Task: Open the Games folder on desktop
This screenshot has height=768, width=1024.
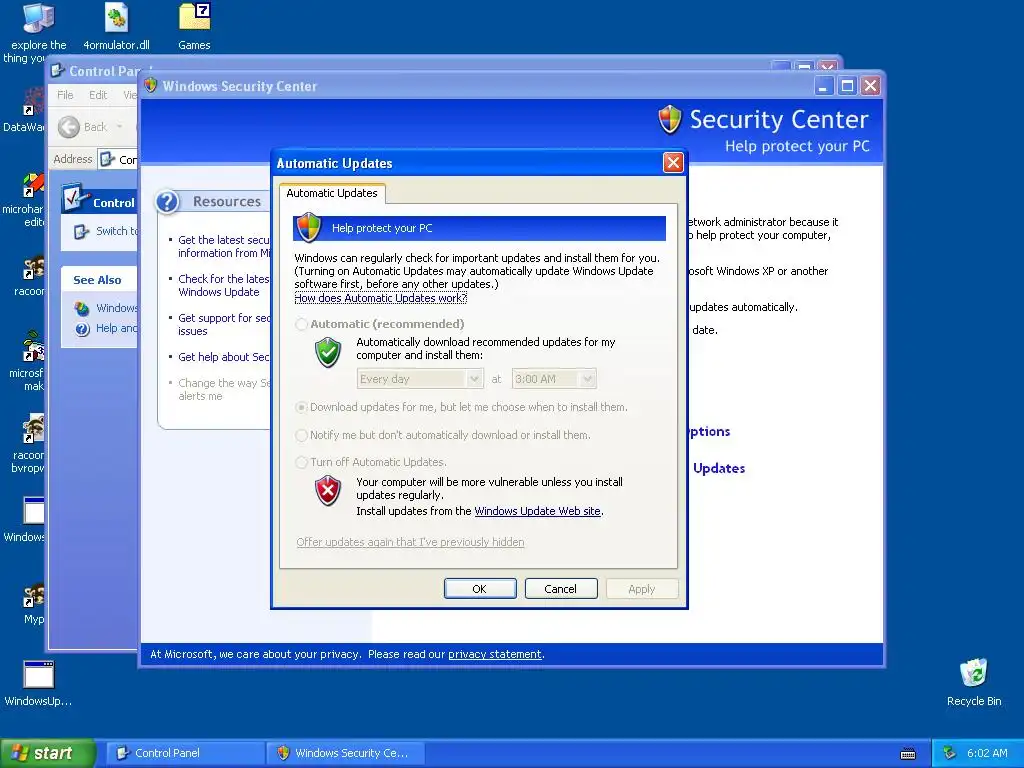Action: tap(195, 26)
